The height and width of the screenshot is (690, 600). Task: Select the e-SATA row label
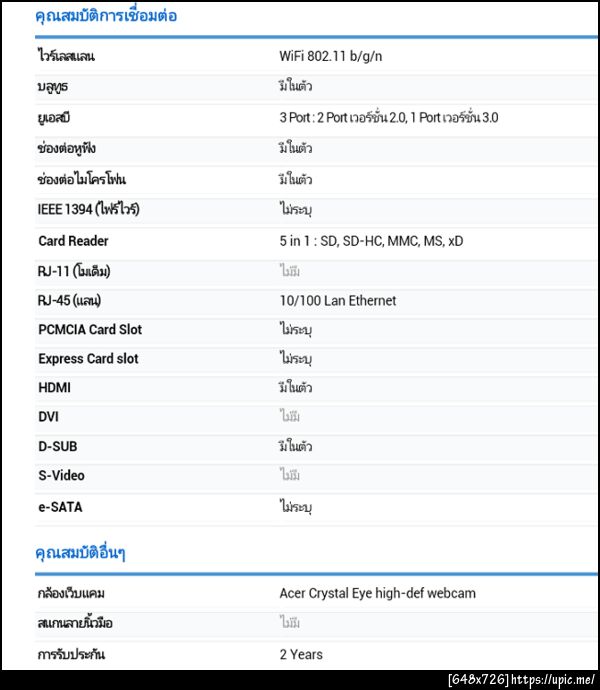[60, 507]
